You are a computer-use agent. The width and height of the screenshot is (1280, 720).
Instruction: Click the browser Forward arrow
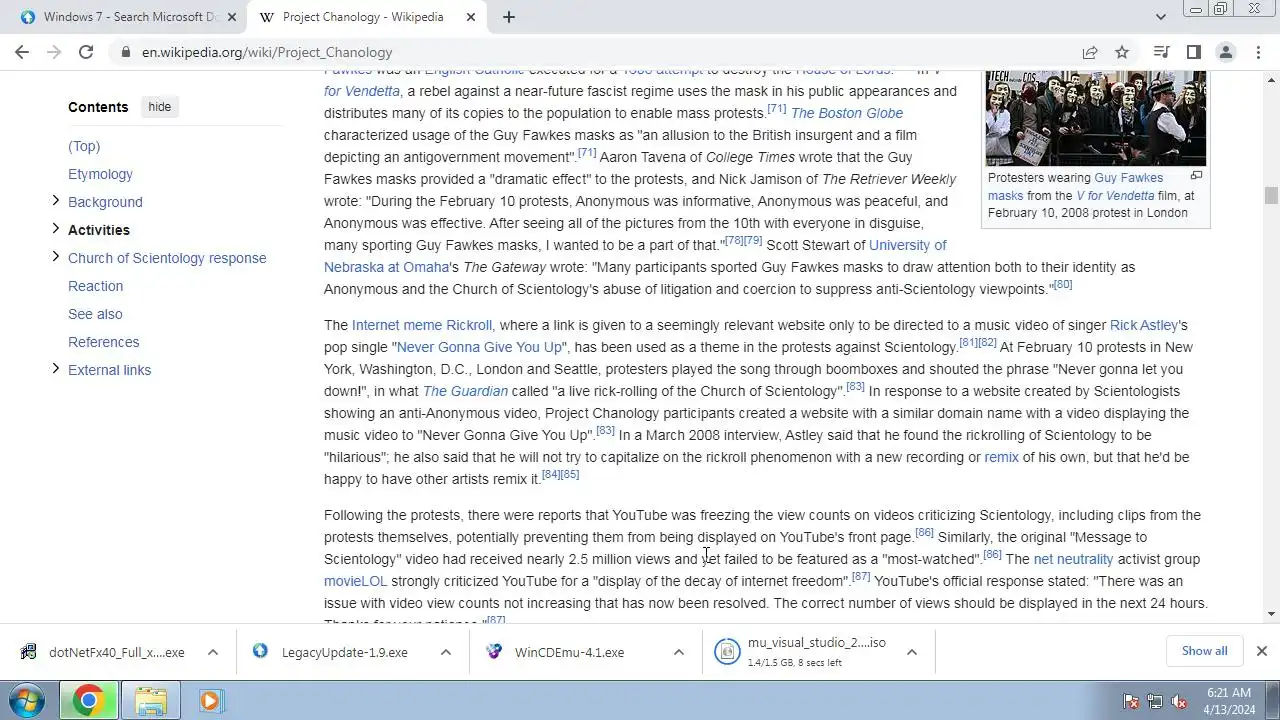click(x=54, y=52)
